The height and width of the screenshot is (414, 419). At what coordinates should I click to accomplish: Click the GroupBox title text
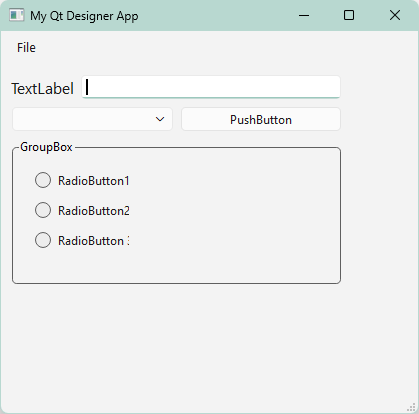coord(46,147)
